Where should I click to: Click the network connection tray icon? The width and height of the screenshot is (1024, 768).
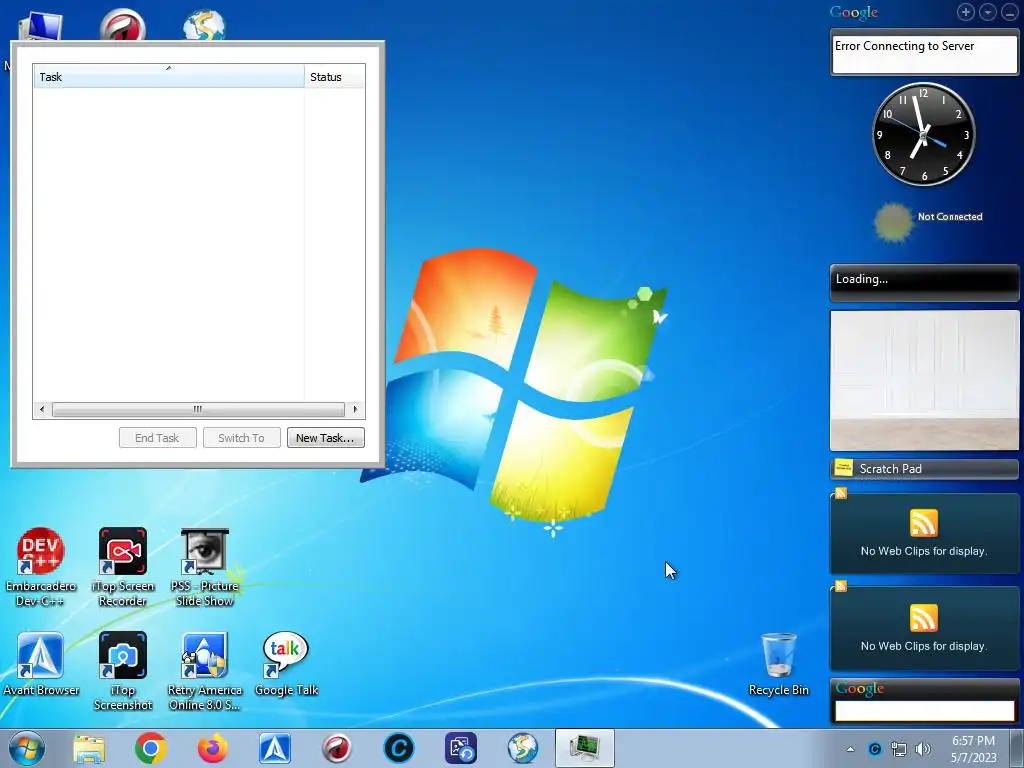(899, 749)
